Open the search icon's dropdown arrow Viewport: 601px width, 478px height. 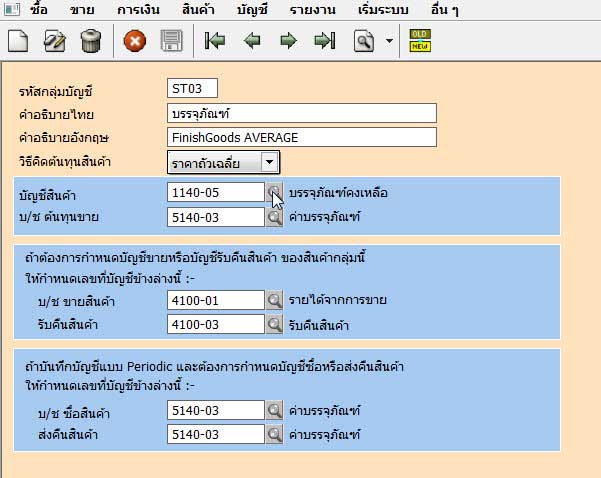pyautogui.click(x=389, y=41)
